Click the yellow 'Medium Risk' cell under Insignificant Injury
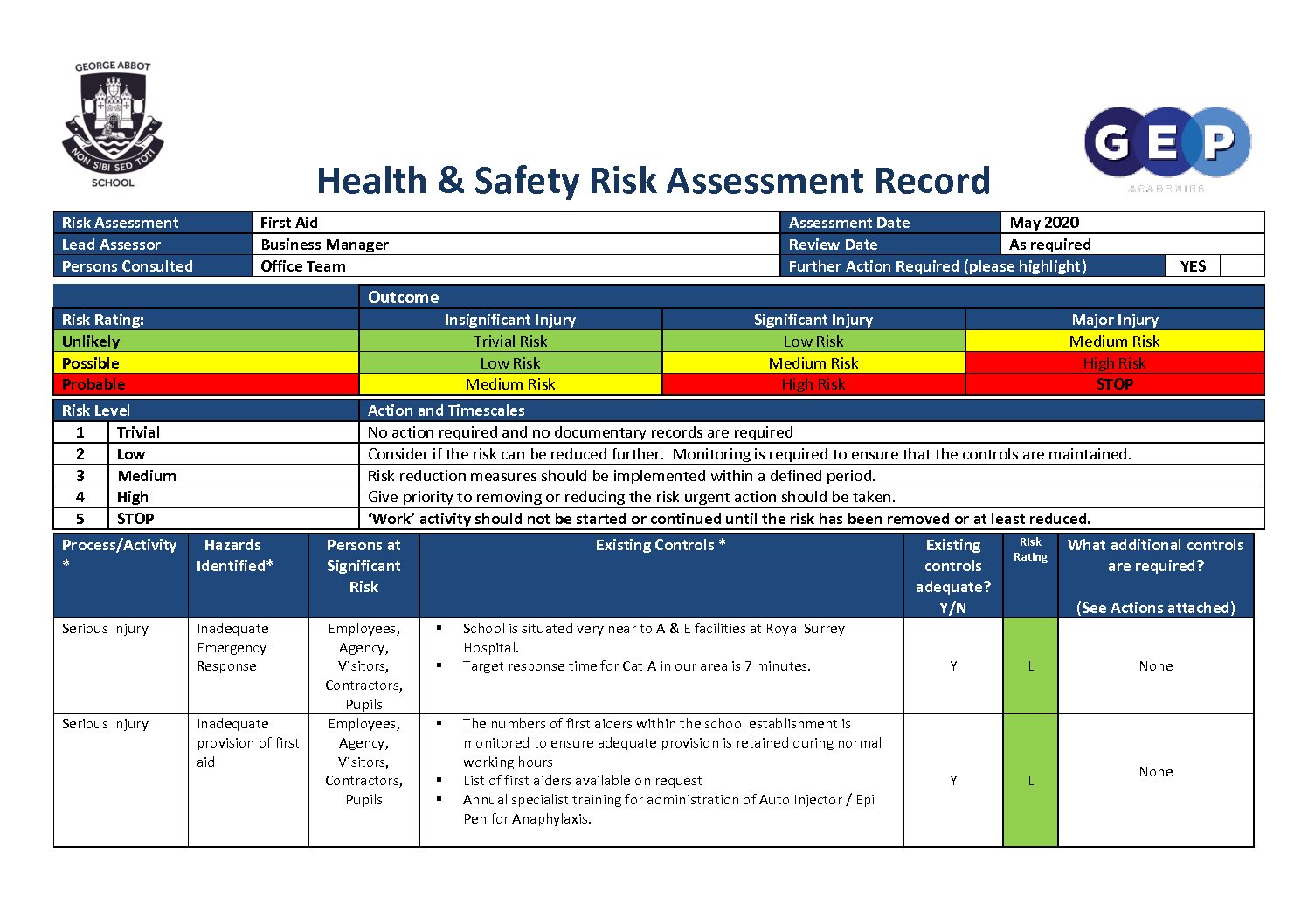This screenshot has width=1308, height=924. pos(510,384)
